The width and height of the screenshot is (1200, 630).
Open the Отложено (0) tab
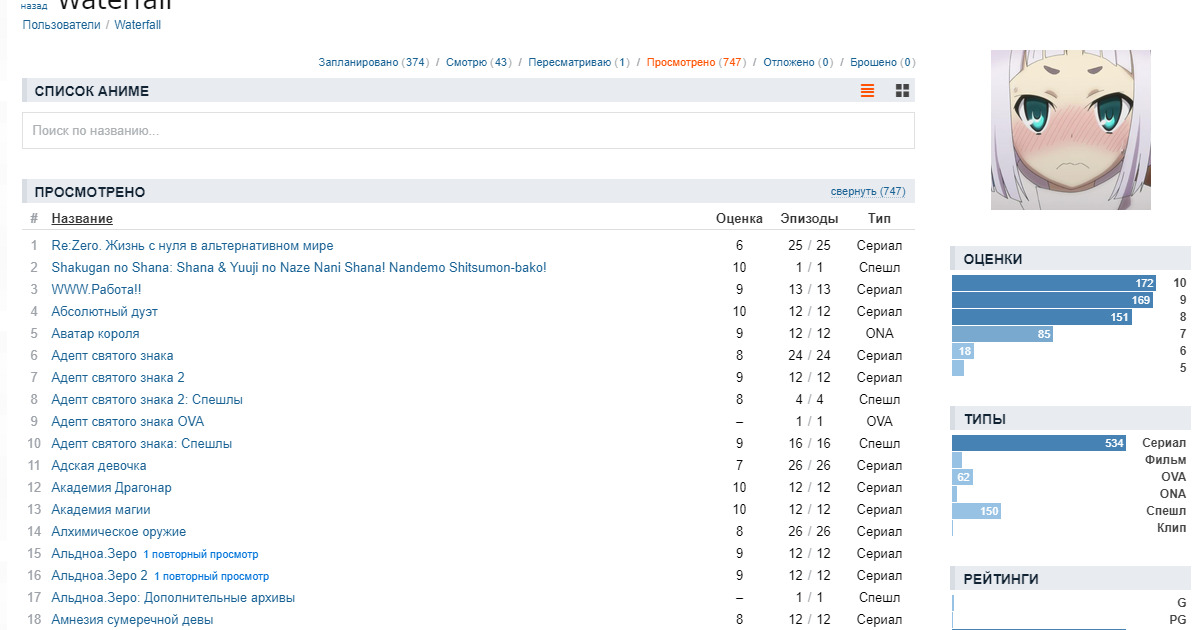[x=797, y=62]
